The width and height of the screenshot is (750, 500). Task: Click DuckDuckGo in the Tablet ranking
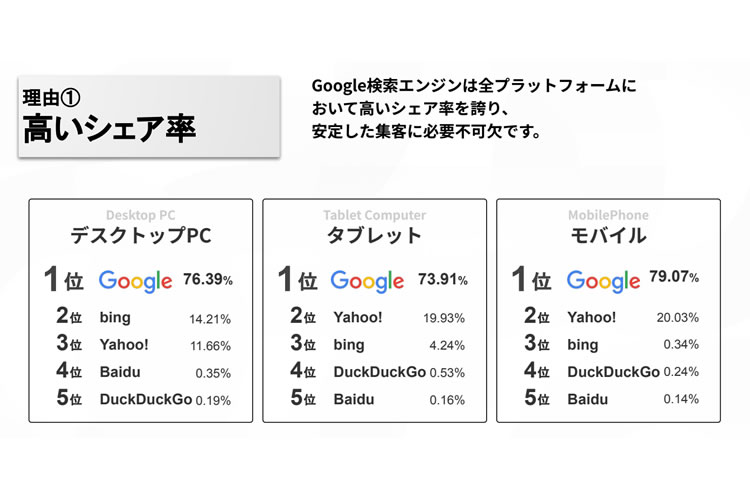(x=379, y=372)
